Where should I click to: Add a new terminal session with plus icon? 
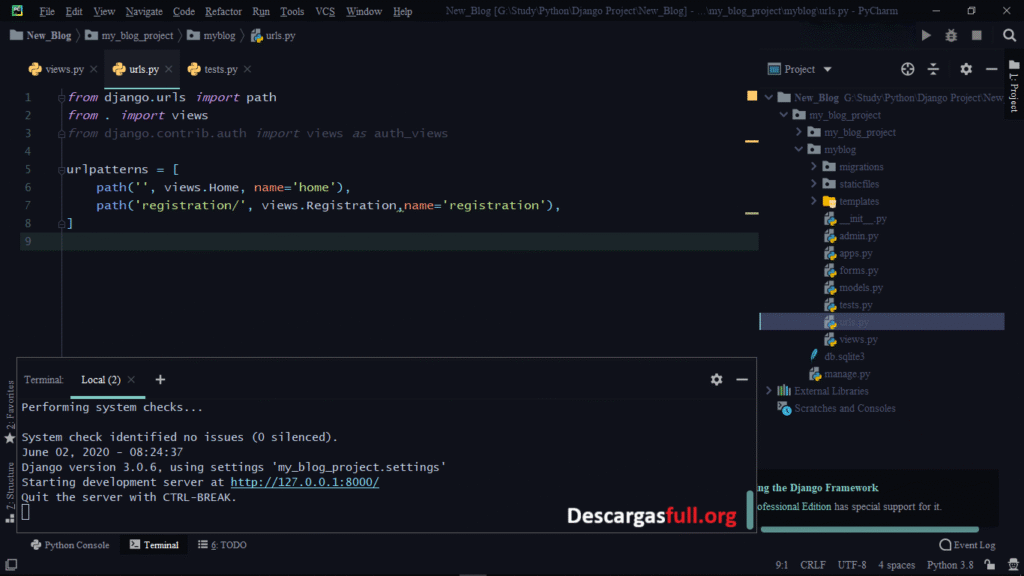(x=160, y=380)
